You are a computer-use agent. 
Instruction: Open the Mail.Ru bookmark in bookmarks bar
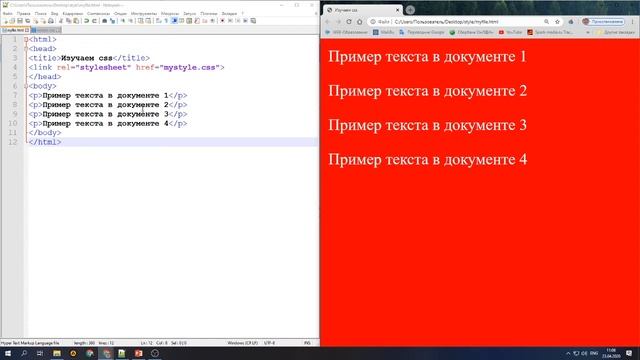pyautogui.click(x=383, y=32)
